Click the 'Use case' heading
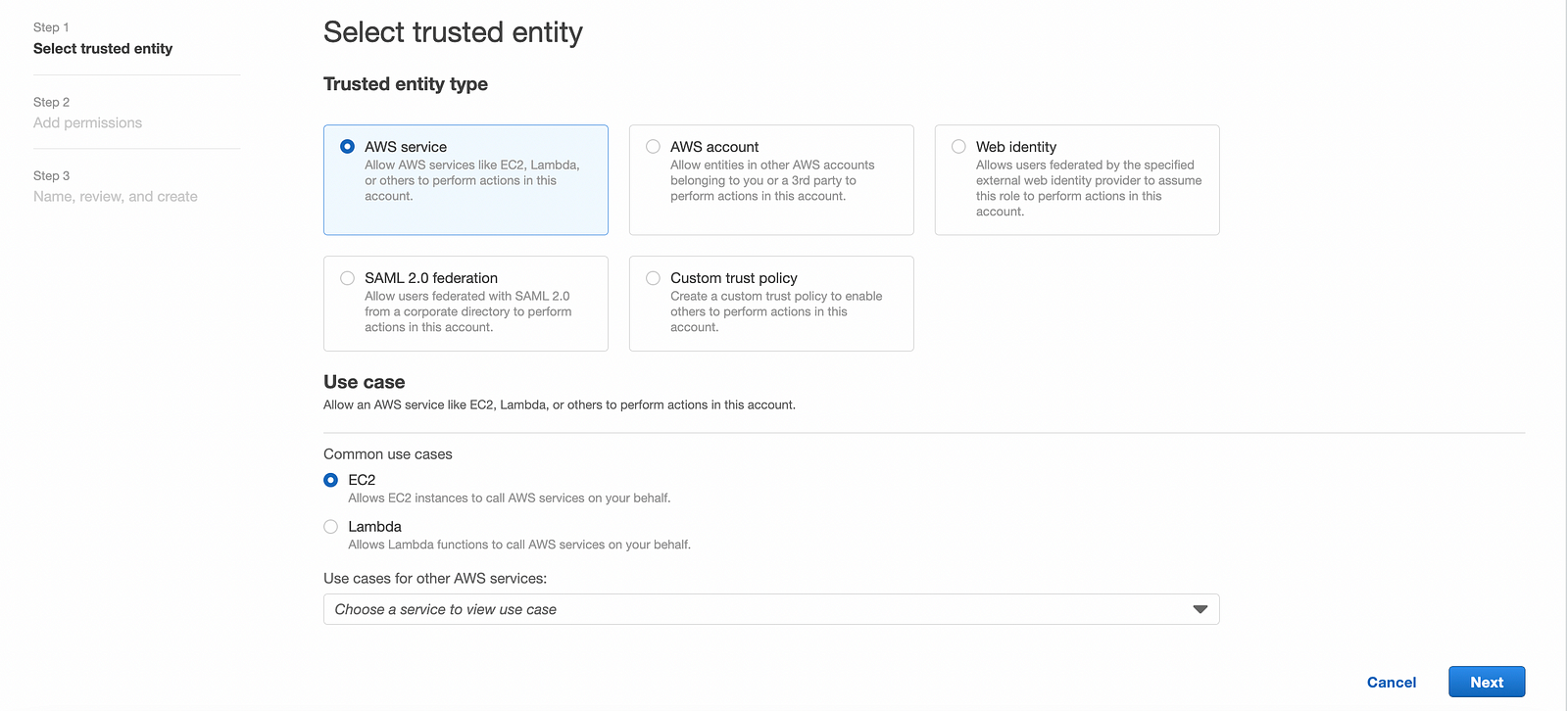The image size is (1568, 711). click(365, 382)
